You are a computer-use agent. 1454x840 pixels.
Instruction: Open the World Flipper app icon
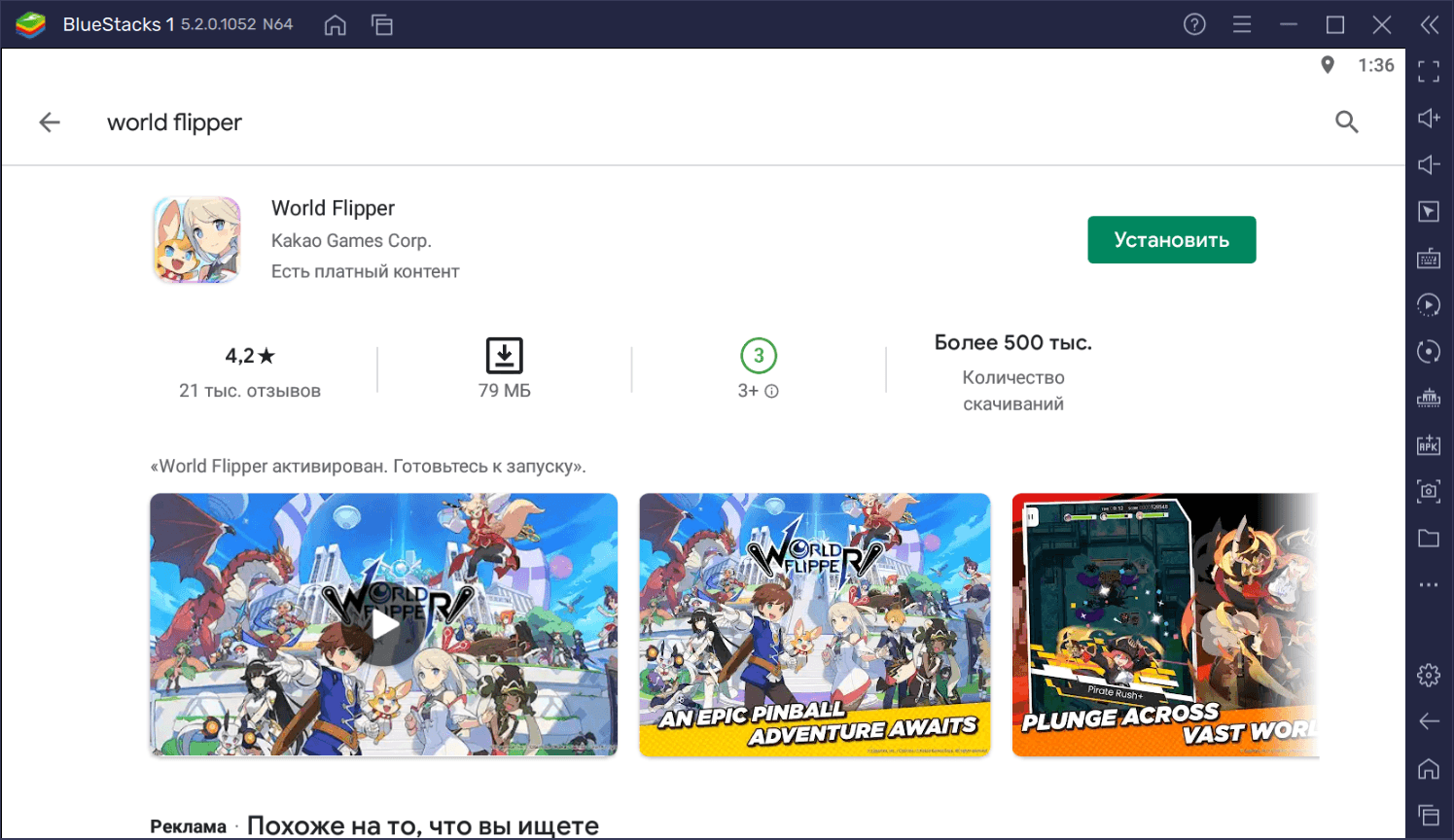point(196,239)
